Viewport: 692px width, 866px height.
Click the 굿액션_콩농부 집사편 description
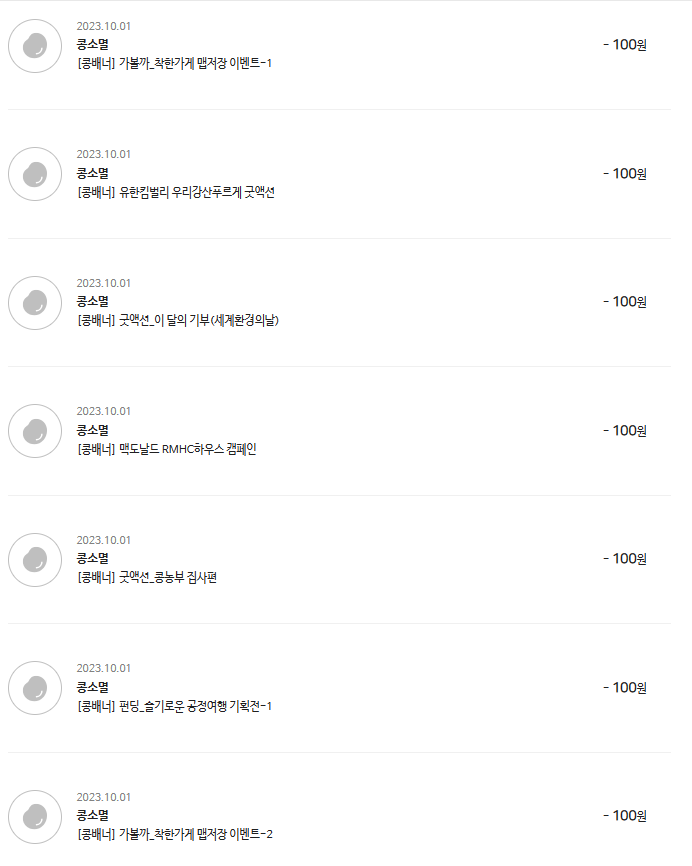tap(146, 578)
